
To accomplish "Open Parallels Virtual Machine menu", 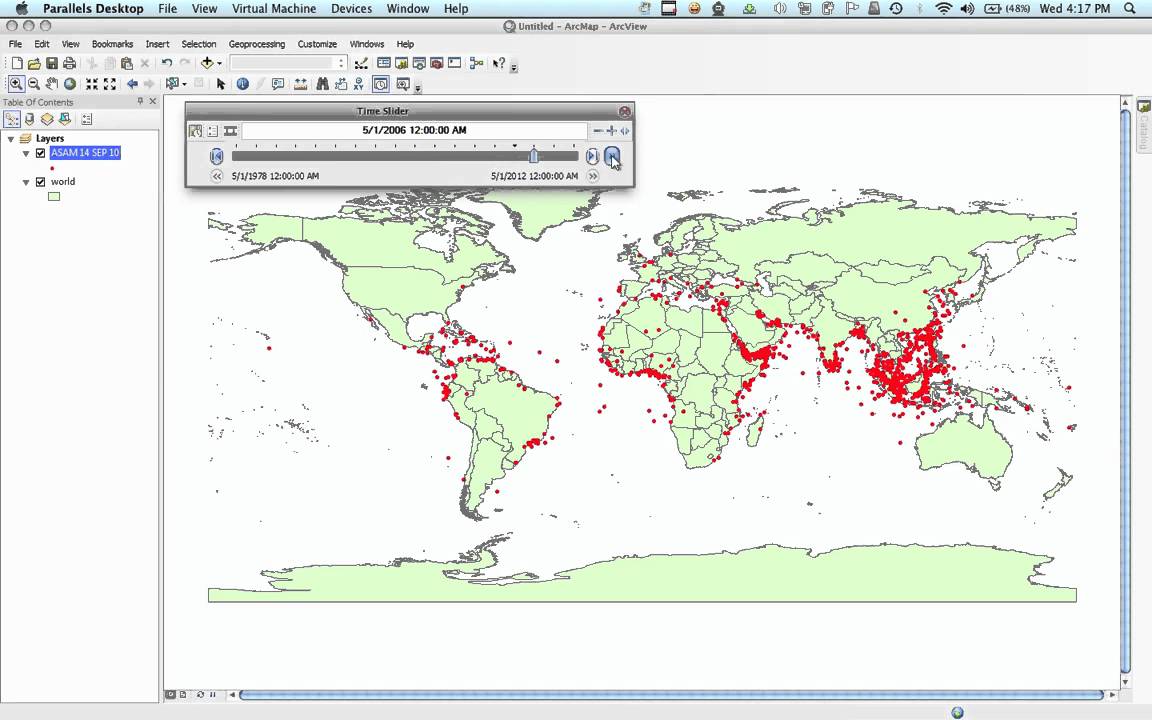I will click(x=274, y=9).
